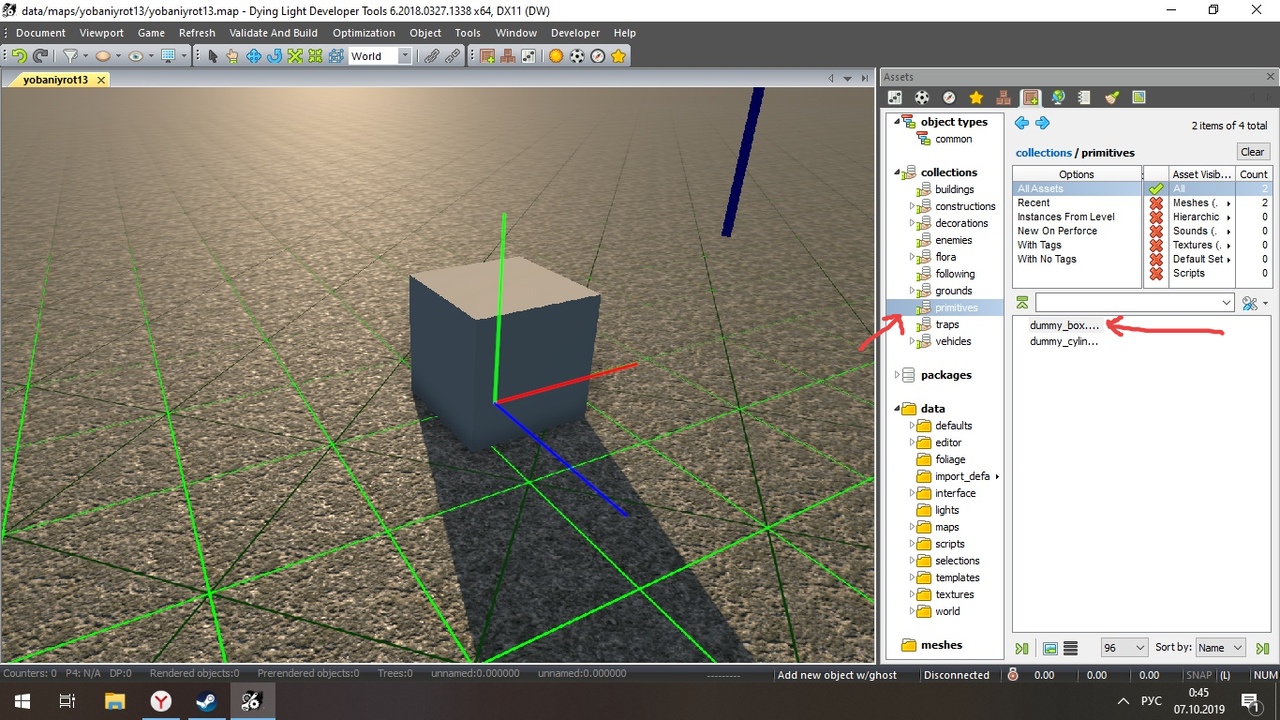
Task: Click the Clear button
Action: point(1253,152)
